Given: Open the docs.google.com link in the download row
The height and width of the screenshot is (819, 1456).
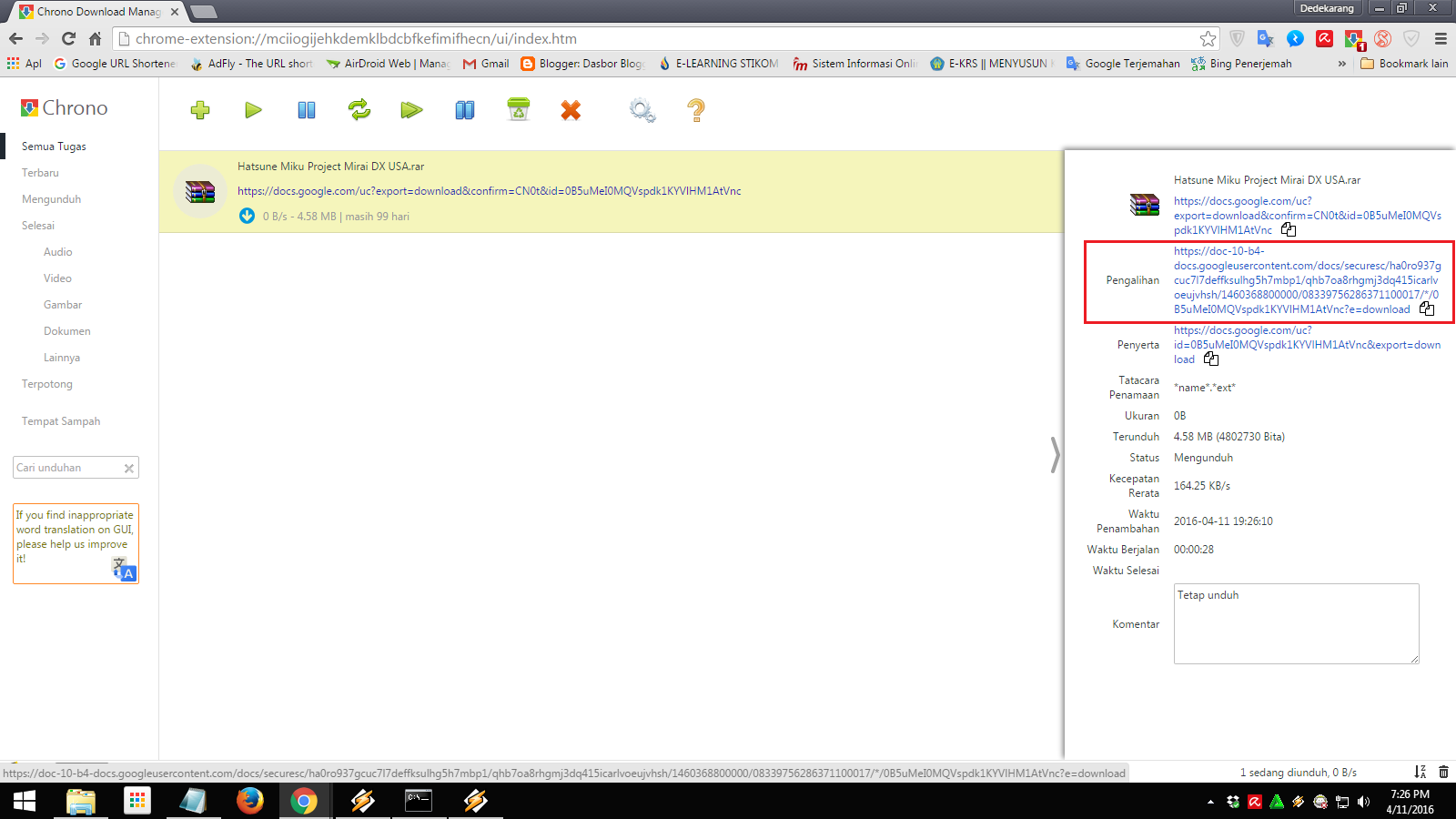Looking at the screenshot, I should pyautogui.click(x=490, y=191).
